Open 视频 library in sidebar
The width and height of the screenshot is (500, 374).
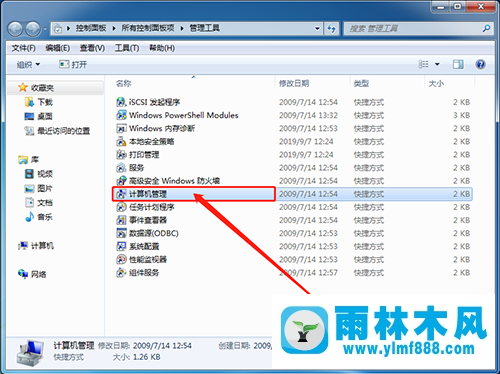click(39, 174)
